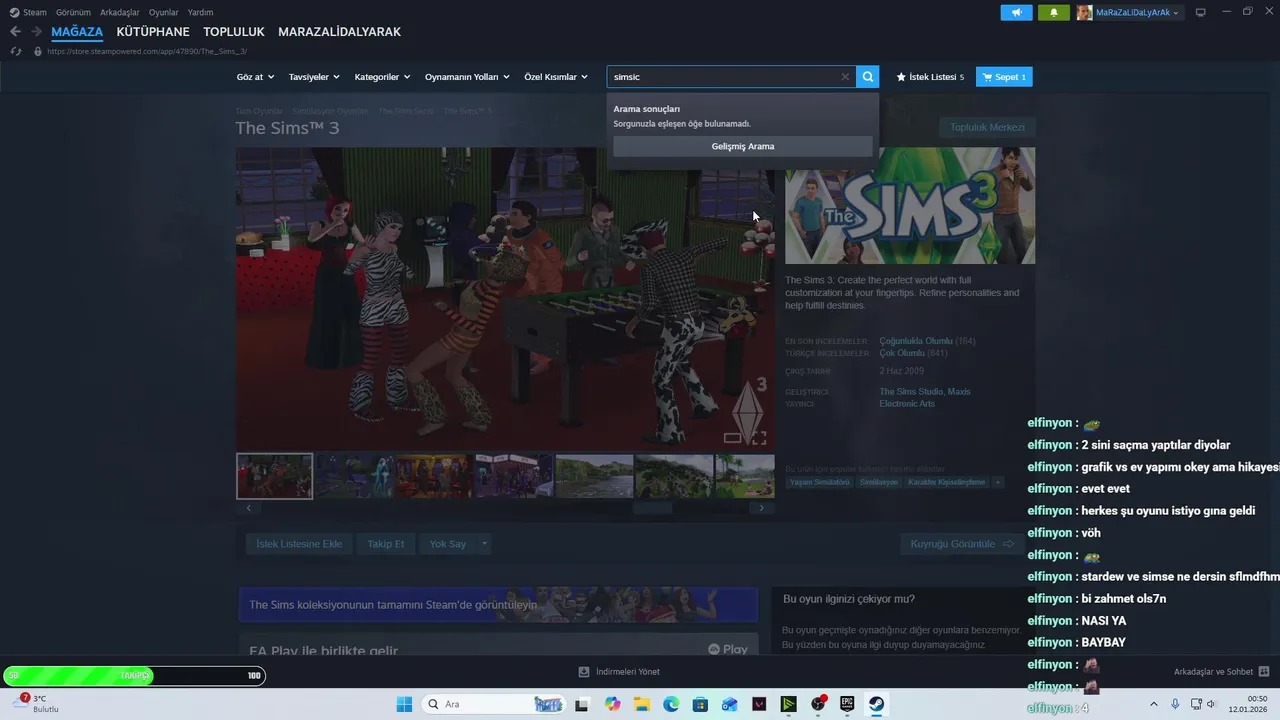Image resolution: width=1280 pixels, height=720 pixels.
Task: Toggle fullscreen on the screenshot viewer
Action: (759, 438)
